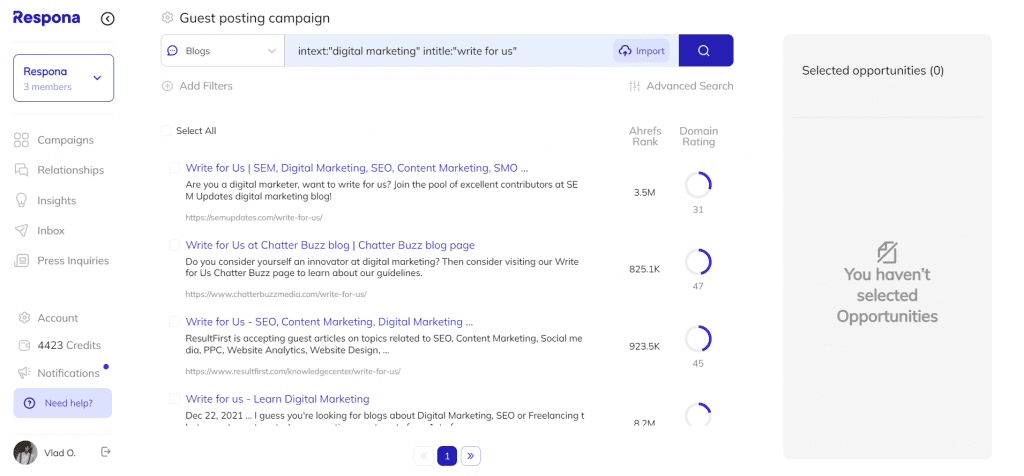The height and width of the screenshot is (476, 1024).
Task: Click the Blogs chat bubble icon
Action: pos(172,50)
